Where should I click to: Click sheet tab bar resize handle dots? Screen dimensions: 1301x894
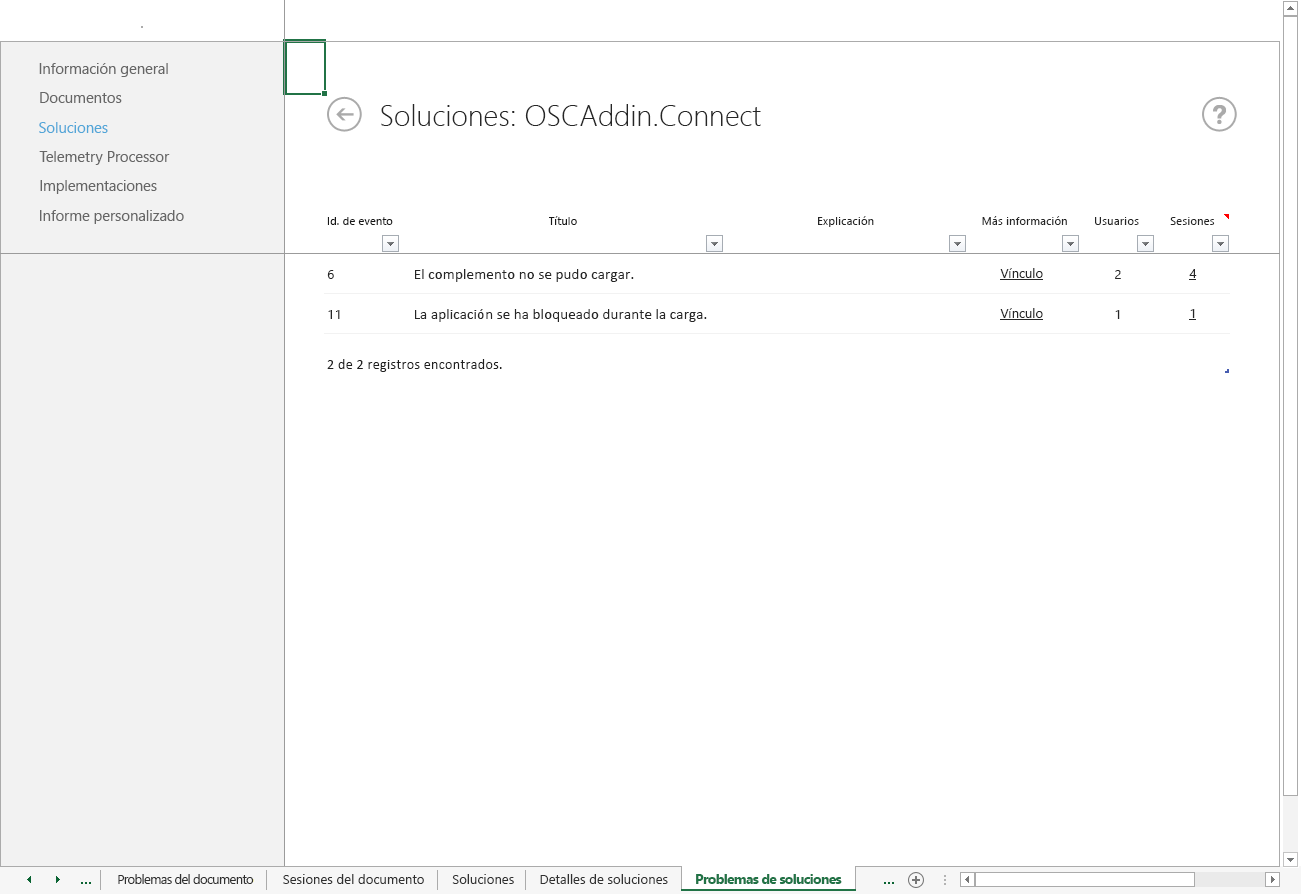945,880
